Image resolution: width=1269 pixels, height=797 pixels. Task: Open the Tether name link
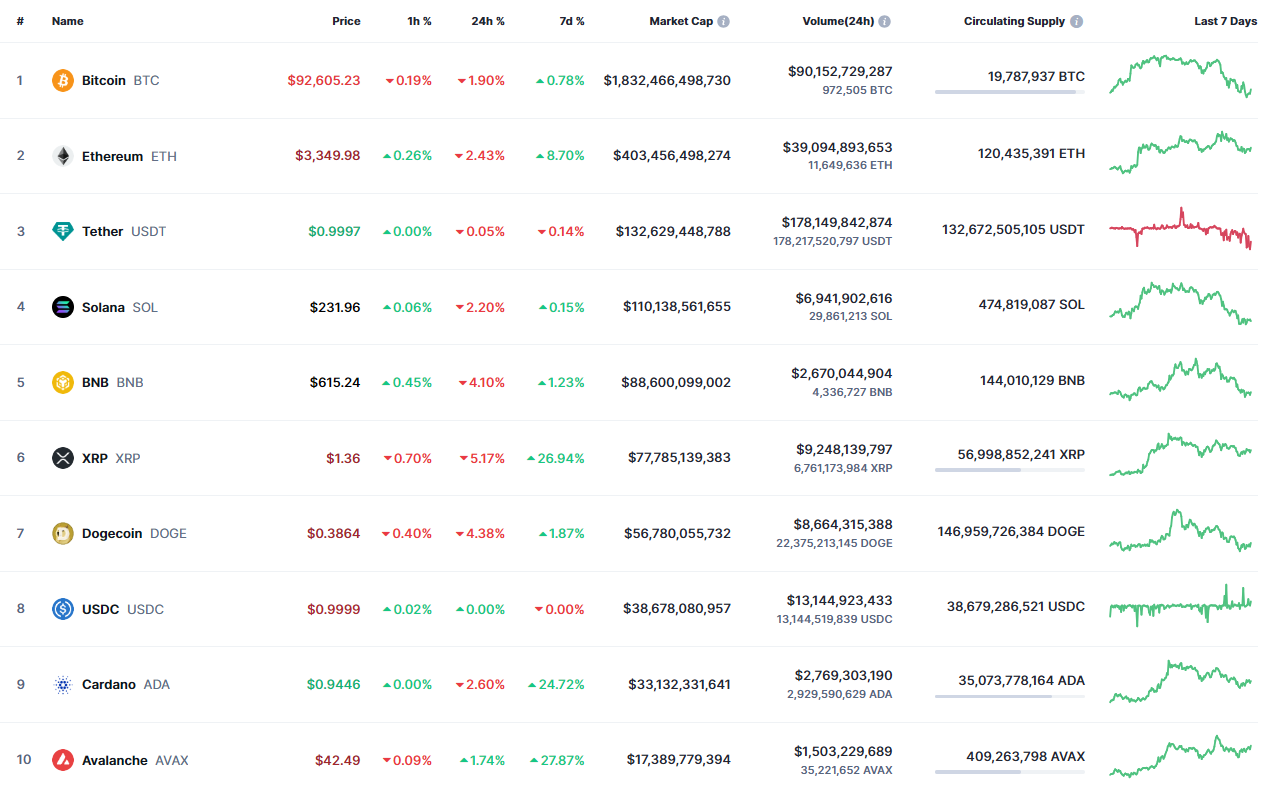[x=102, y=231]
